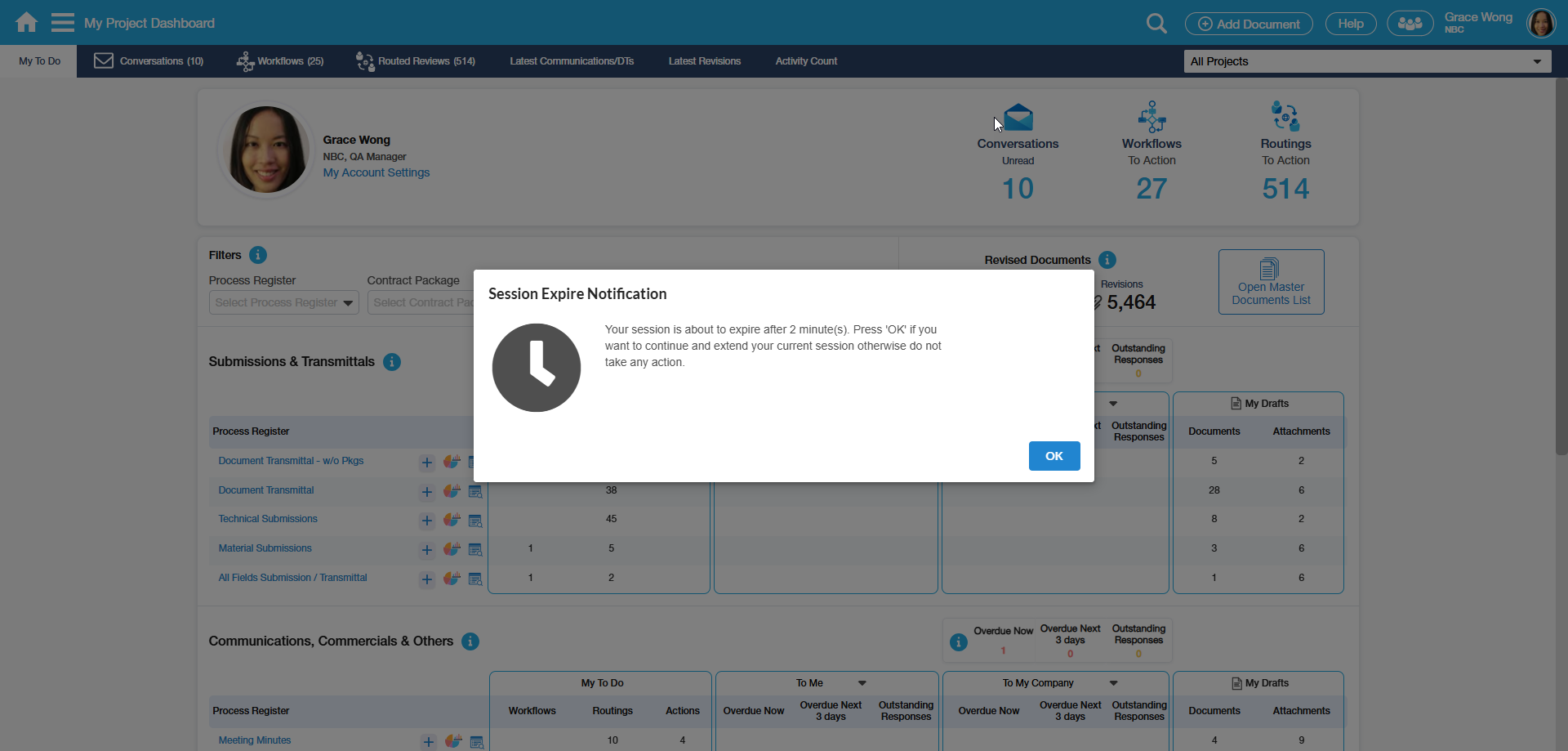Expand the To My Company dropdown arrow
Viewport: 1568px width, 751px height.
1113,683
